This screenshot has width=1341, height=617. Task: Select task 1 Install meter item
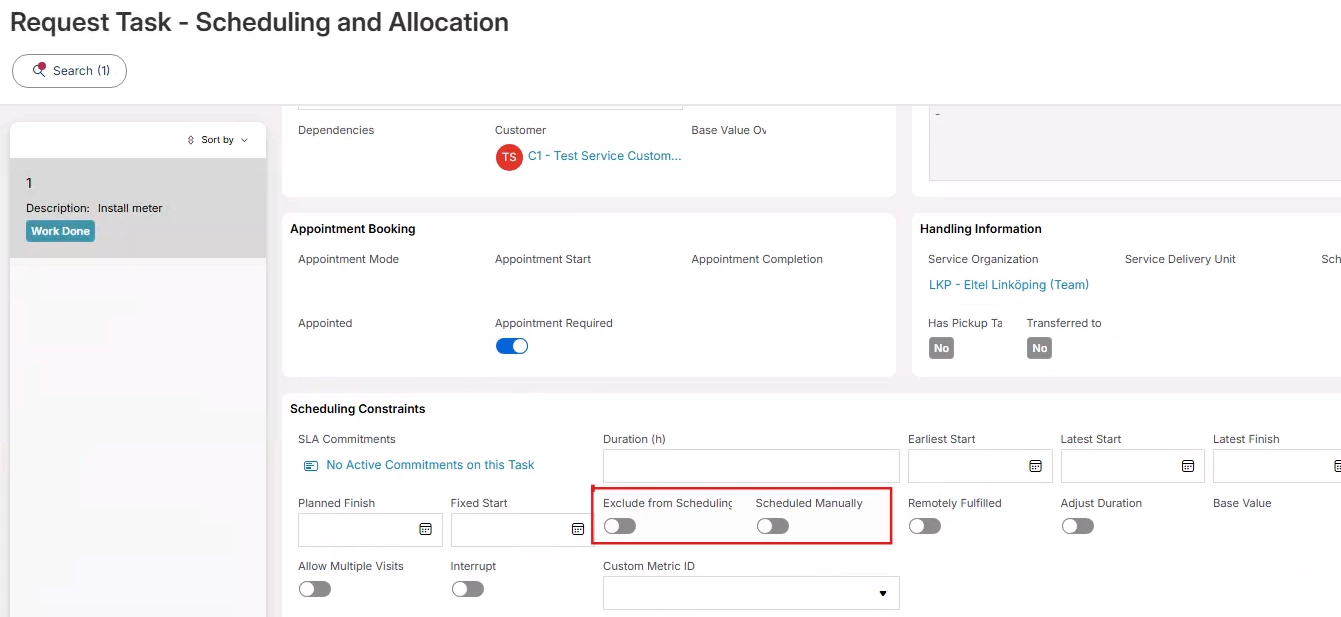coord(138,207)
